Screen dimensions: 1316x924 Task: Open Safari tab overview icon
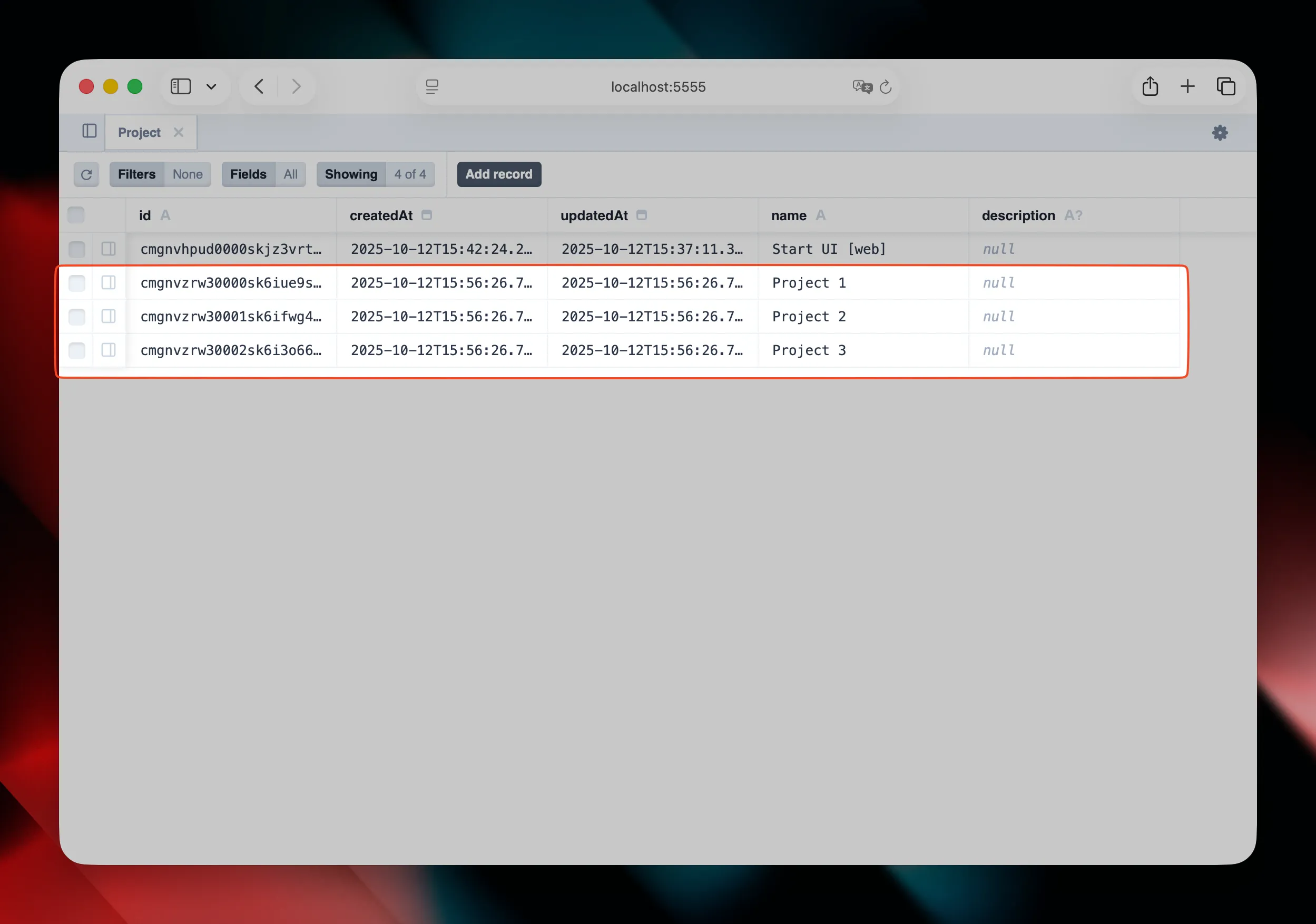pyautogui.click(x=1225, y=86)
